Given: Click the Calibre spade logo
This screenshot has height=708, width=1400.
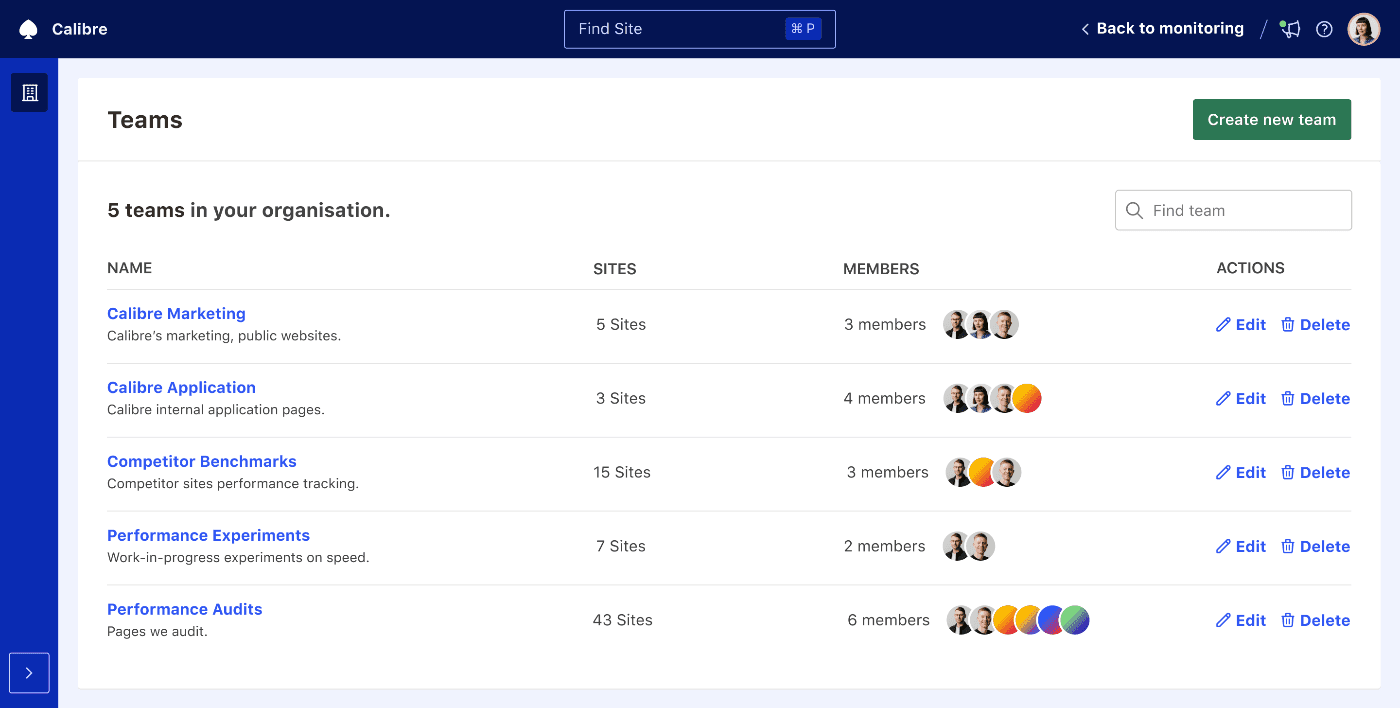Looking at the screenshot, I should tap(29, 28).
